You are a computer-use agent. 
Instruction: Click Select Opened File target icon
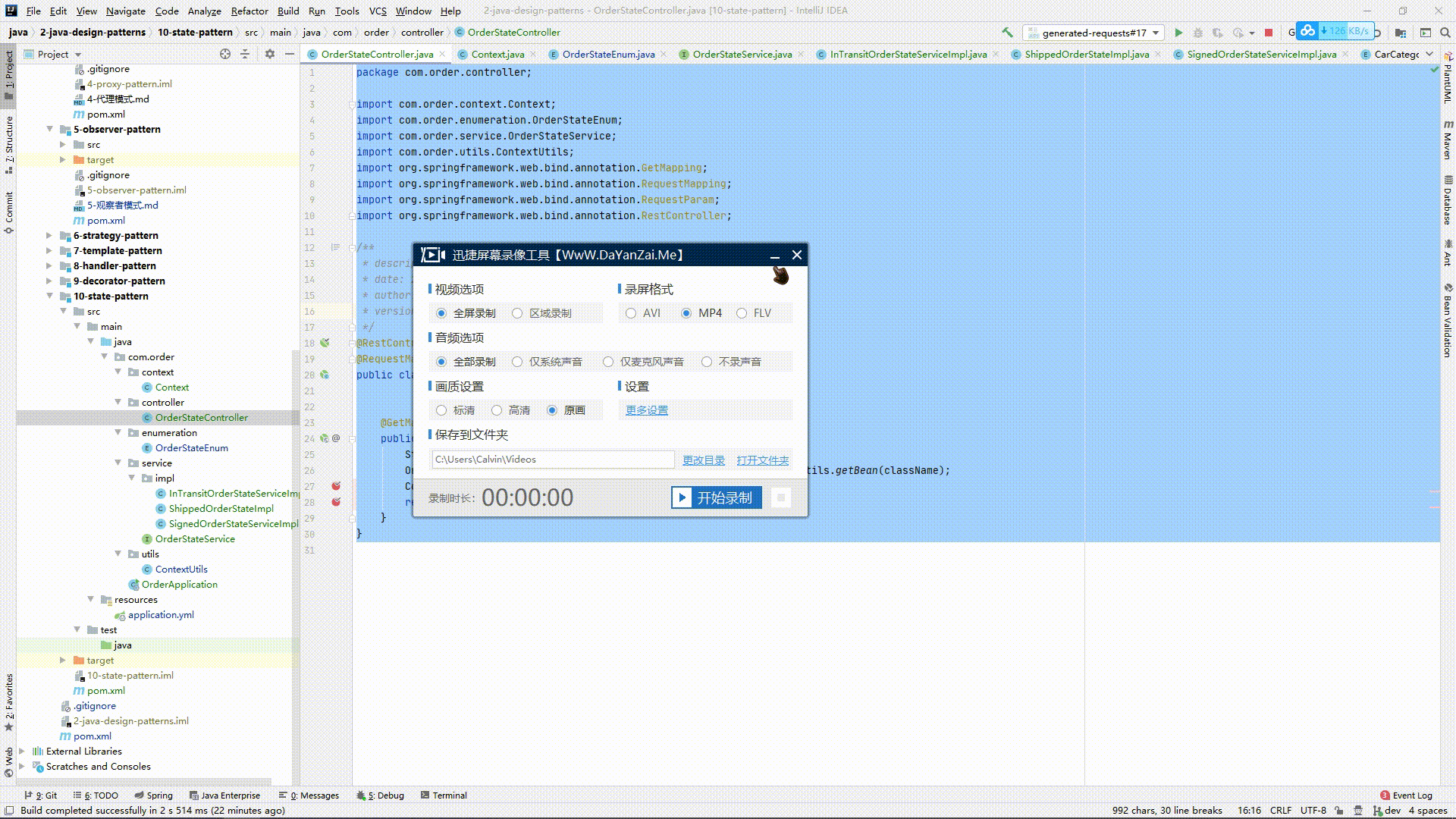point(225,54)
